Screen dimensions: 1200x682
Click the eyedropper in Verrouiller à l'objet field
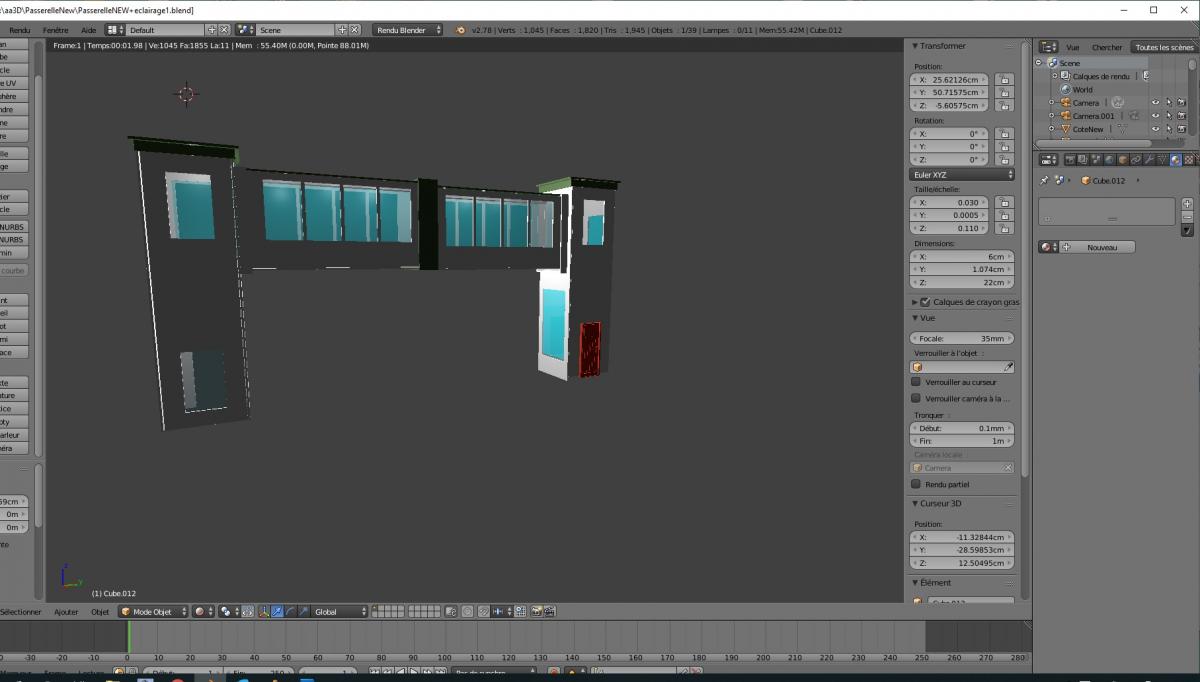click(x=1008, y=367)
